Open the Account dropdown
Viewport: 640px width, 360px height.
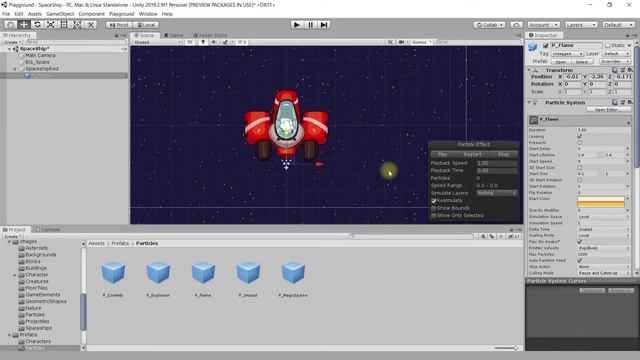click(543, 25)
